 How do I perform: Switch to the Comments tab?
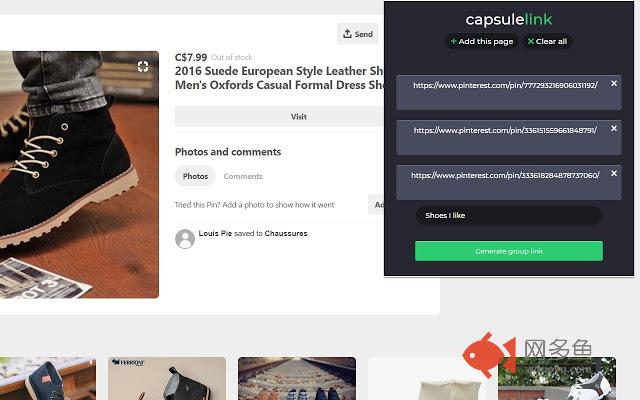(x=243, y=176)
